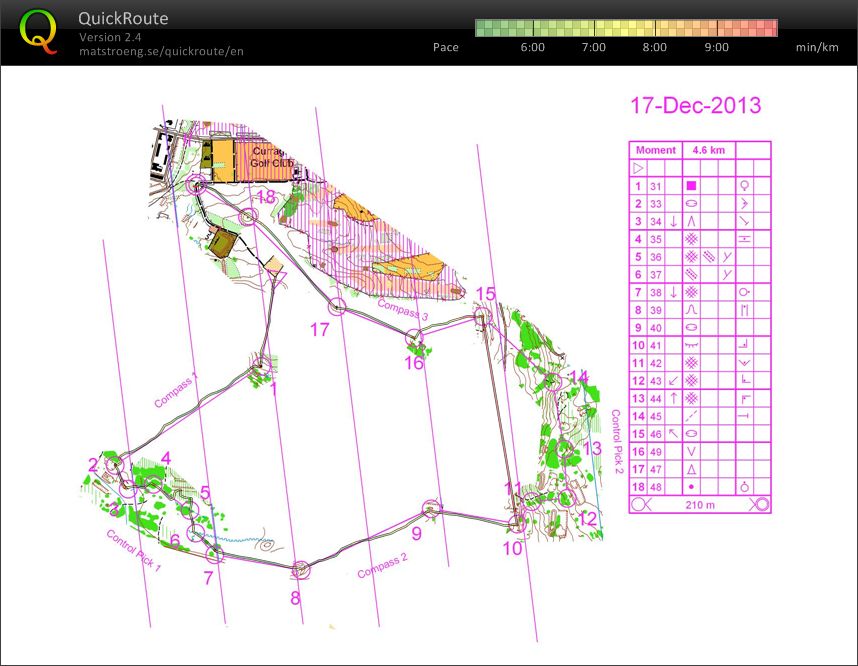Click the Compass 3 label on the map
This screenshot has width=858, height=666.
coord(403,309)
